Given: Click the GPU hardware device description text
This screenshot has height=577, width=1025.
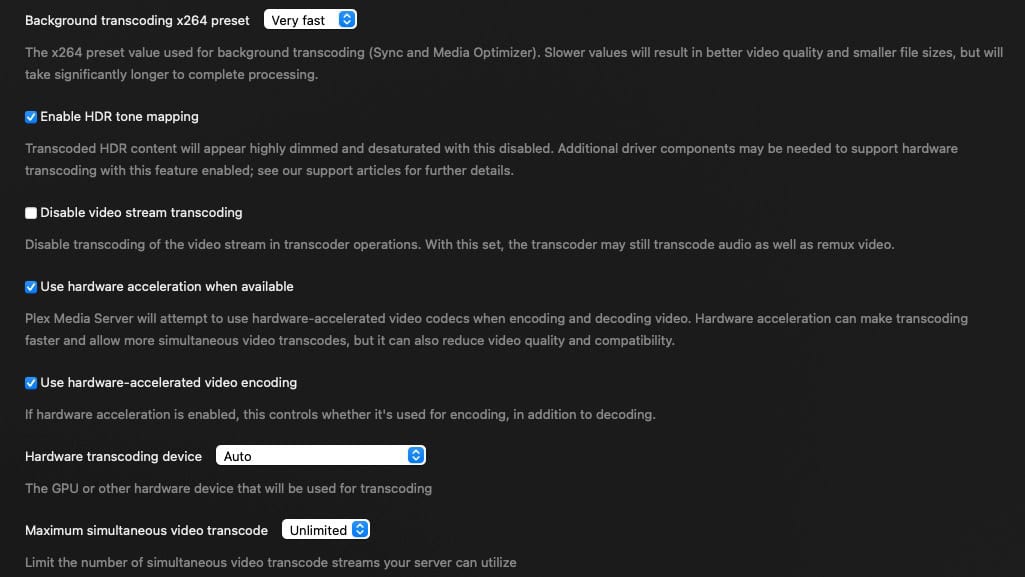Looking at the screenshot, I should coord(228,488).
